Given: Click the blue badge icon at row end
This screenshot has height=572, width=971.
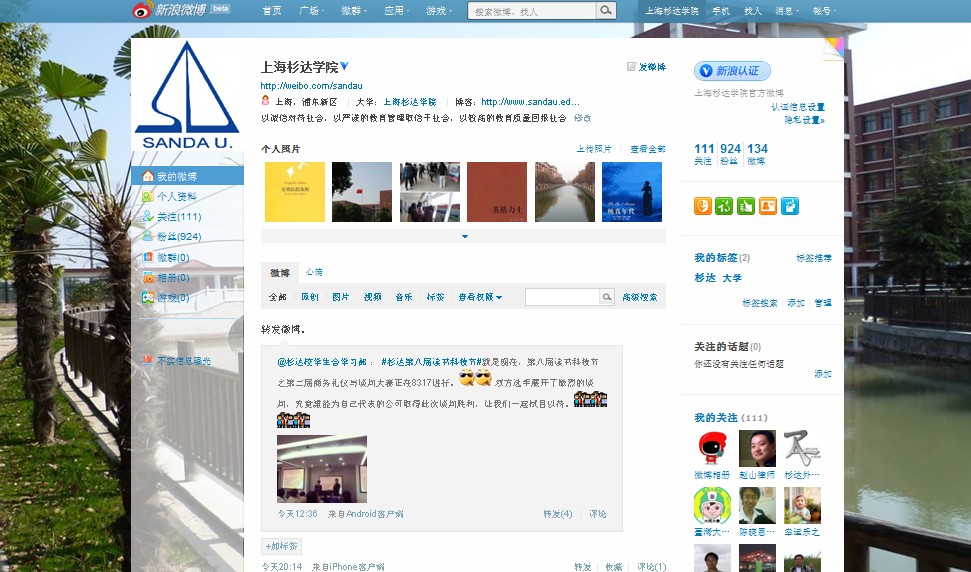Looking at the screenshot, I should tap(790, 206).
